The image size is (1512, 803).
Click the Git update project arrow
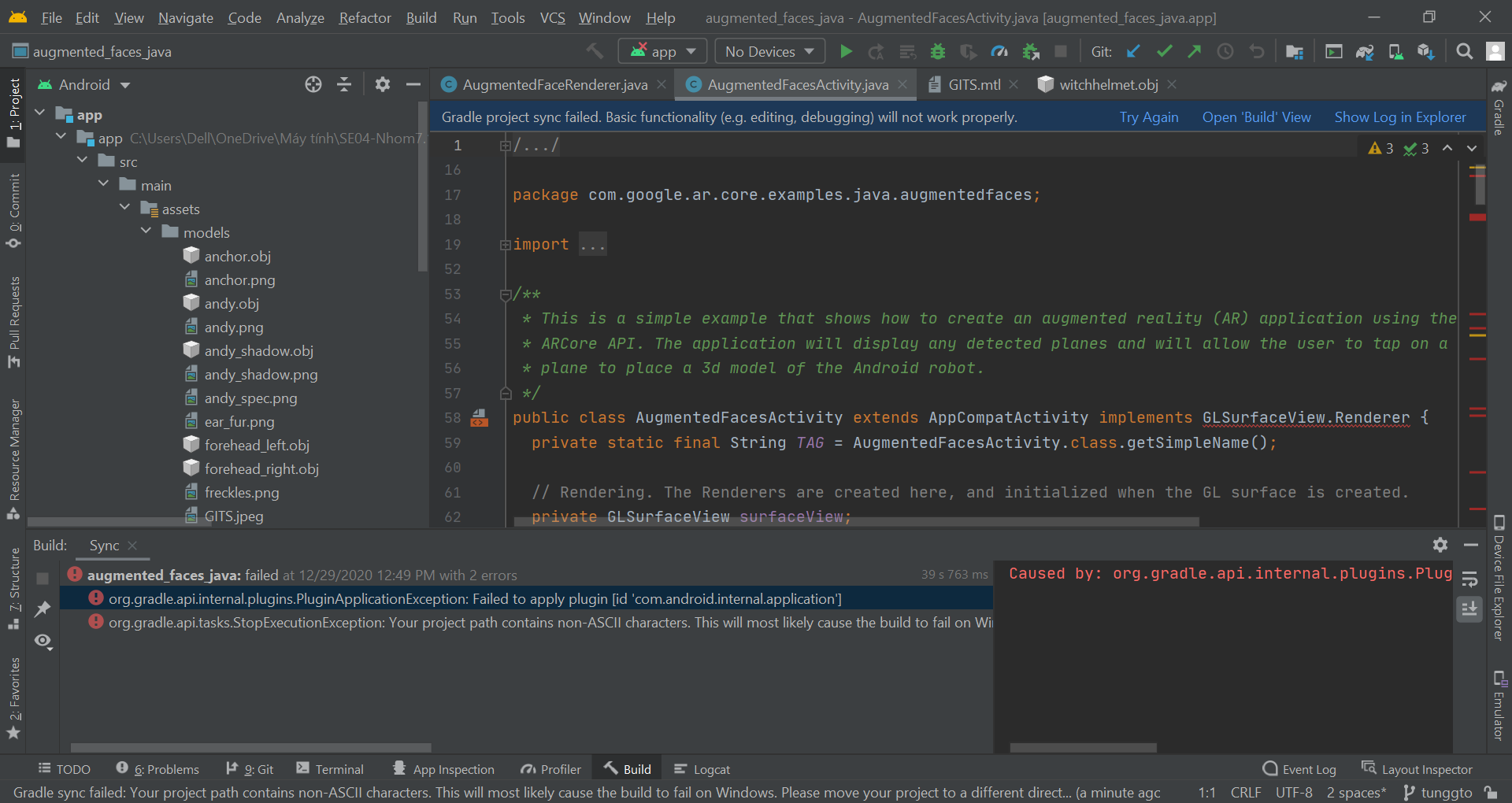(1133, 52)
